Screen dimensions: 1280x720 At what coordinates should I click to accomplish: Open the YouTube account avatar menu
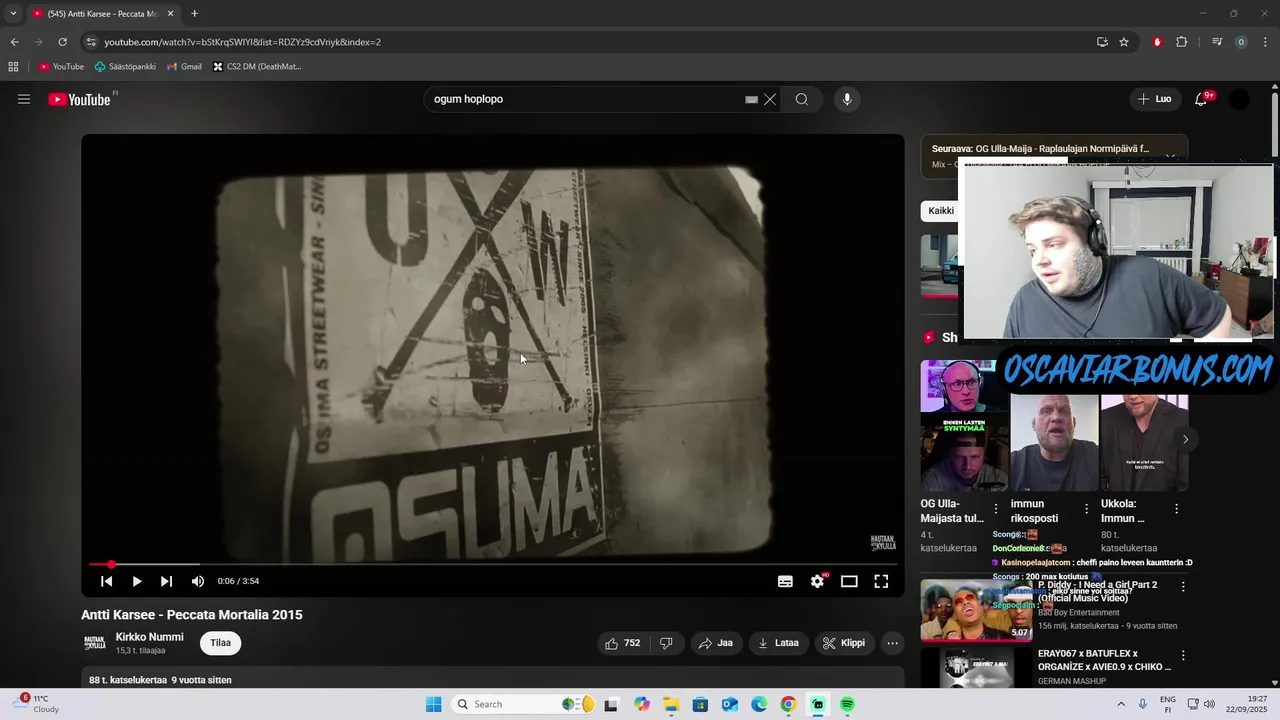point(1239,99)
